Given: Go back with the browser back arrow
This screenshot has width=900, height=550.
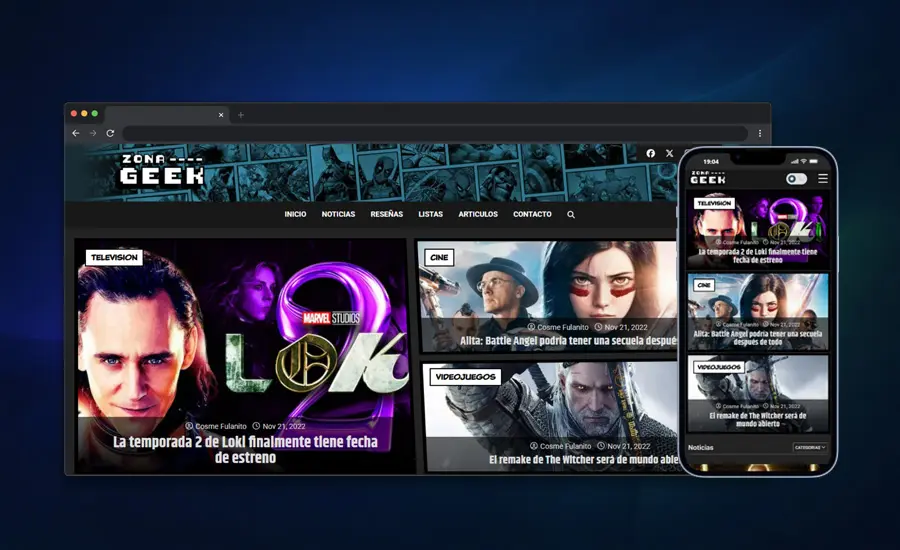Looking at the screenshot, I should click(x=76, y=133).
